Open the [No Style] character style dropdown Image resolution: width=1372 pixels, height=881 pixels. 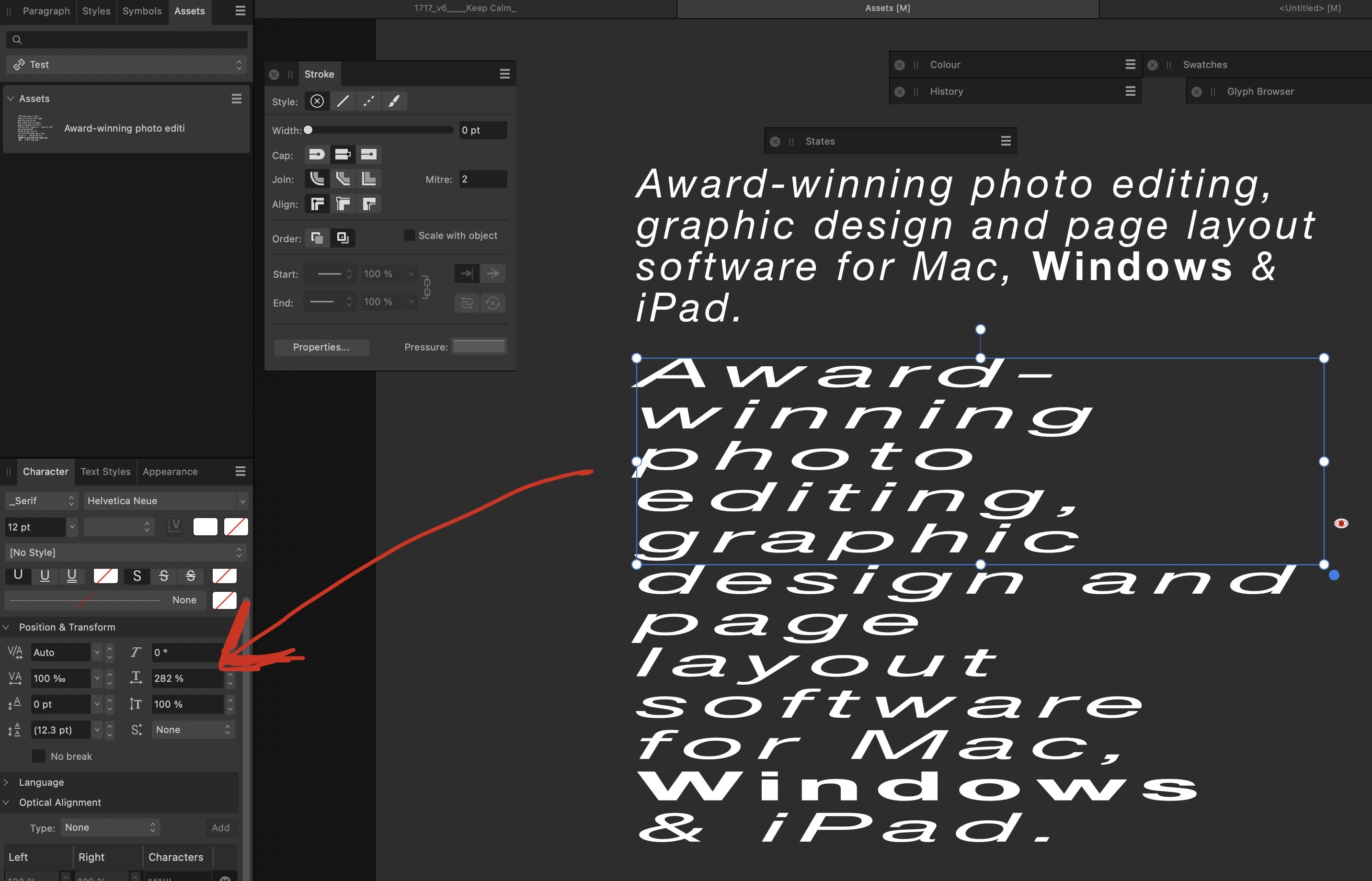click(126, 553)
